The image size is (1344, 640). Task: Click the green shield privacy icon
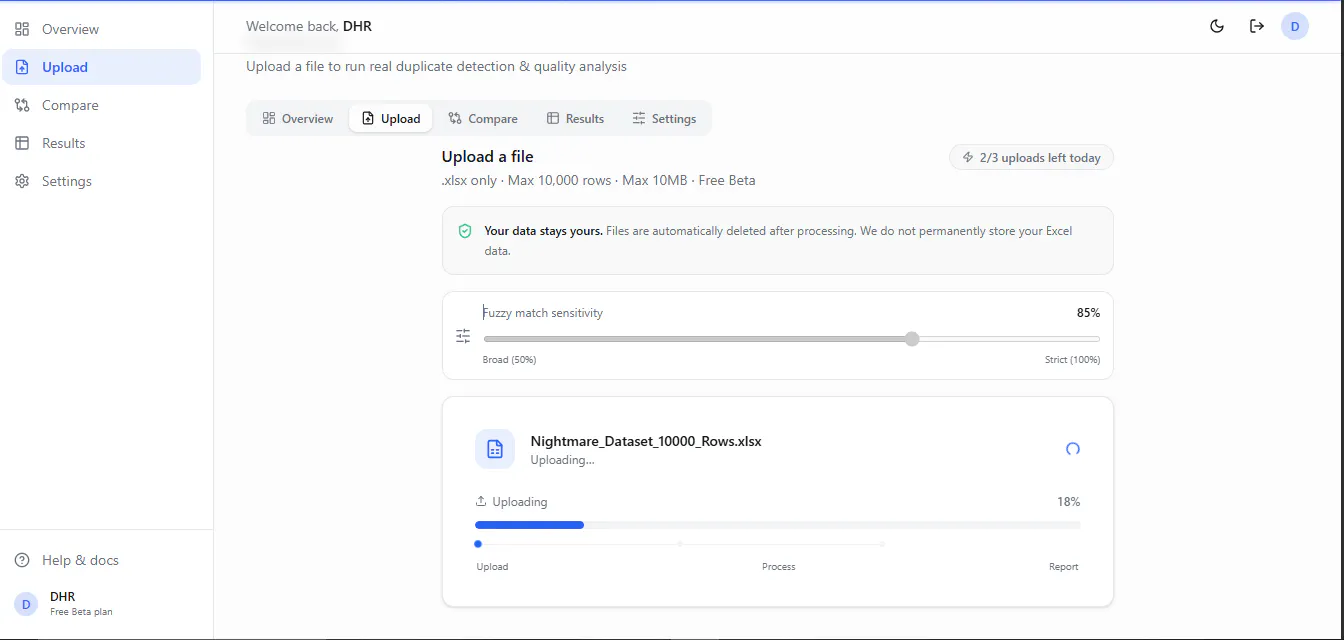tap(465, 231)
